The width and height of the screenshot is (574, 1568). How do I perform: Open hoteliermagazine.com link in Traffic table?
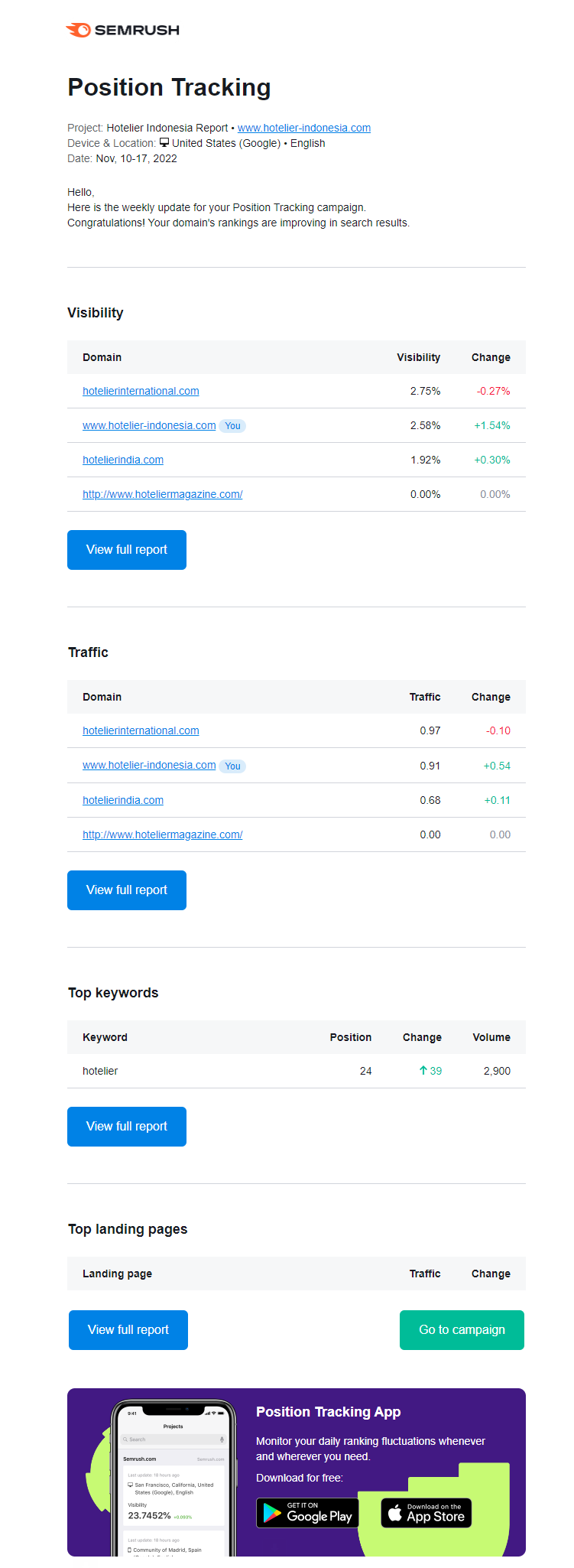point(163,834)
